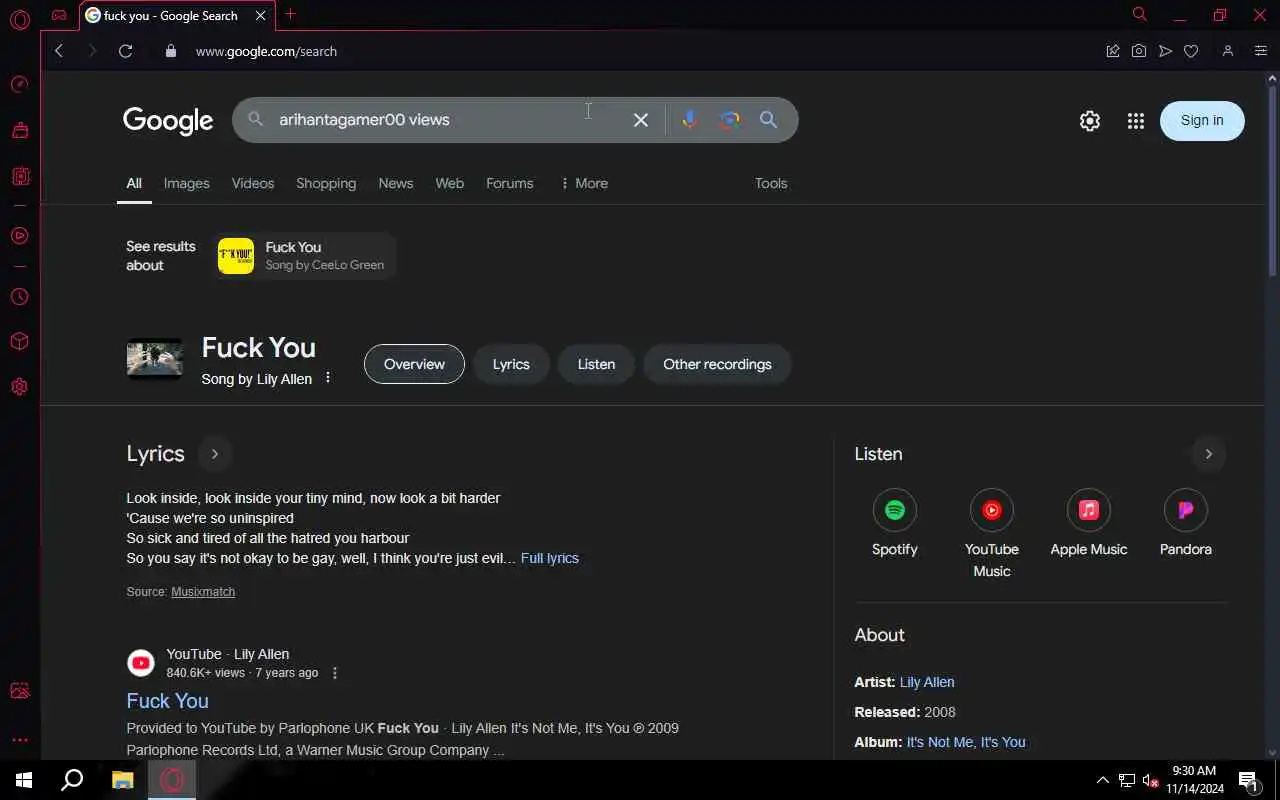Screen dimensions: 1280x800
Task: Open options menu beside Lily Allen
Action: [x=328, y=378]
